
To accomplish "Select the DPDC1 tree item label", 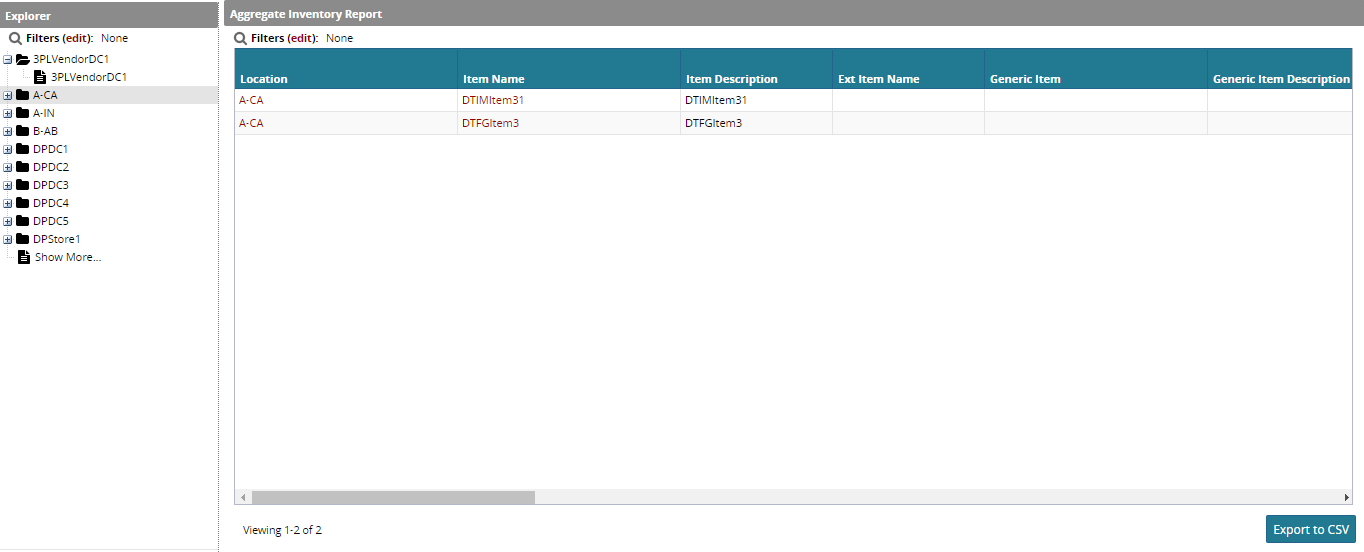I will pyautogui.click(x=51, y=149).
